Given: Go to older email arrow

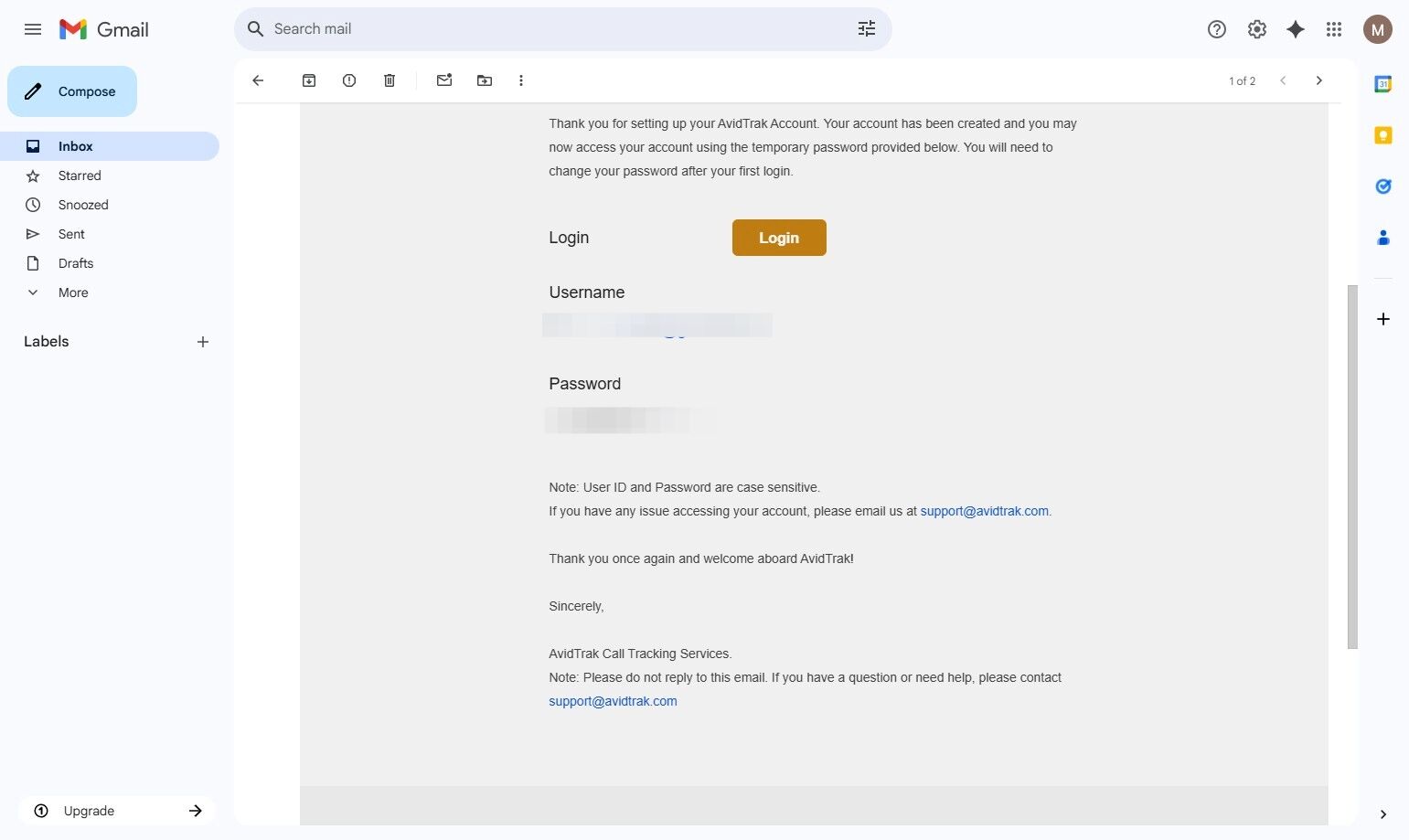Looking at the screenshot, I should [1318, 80].
